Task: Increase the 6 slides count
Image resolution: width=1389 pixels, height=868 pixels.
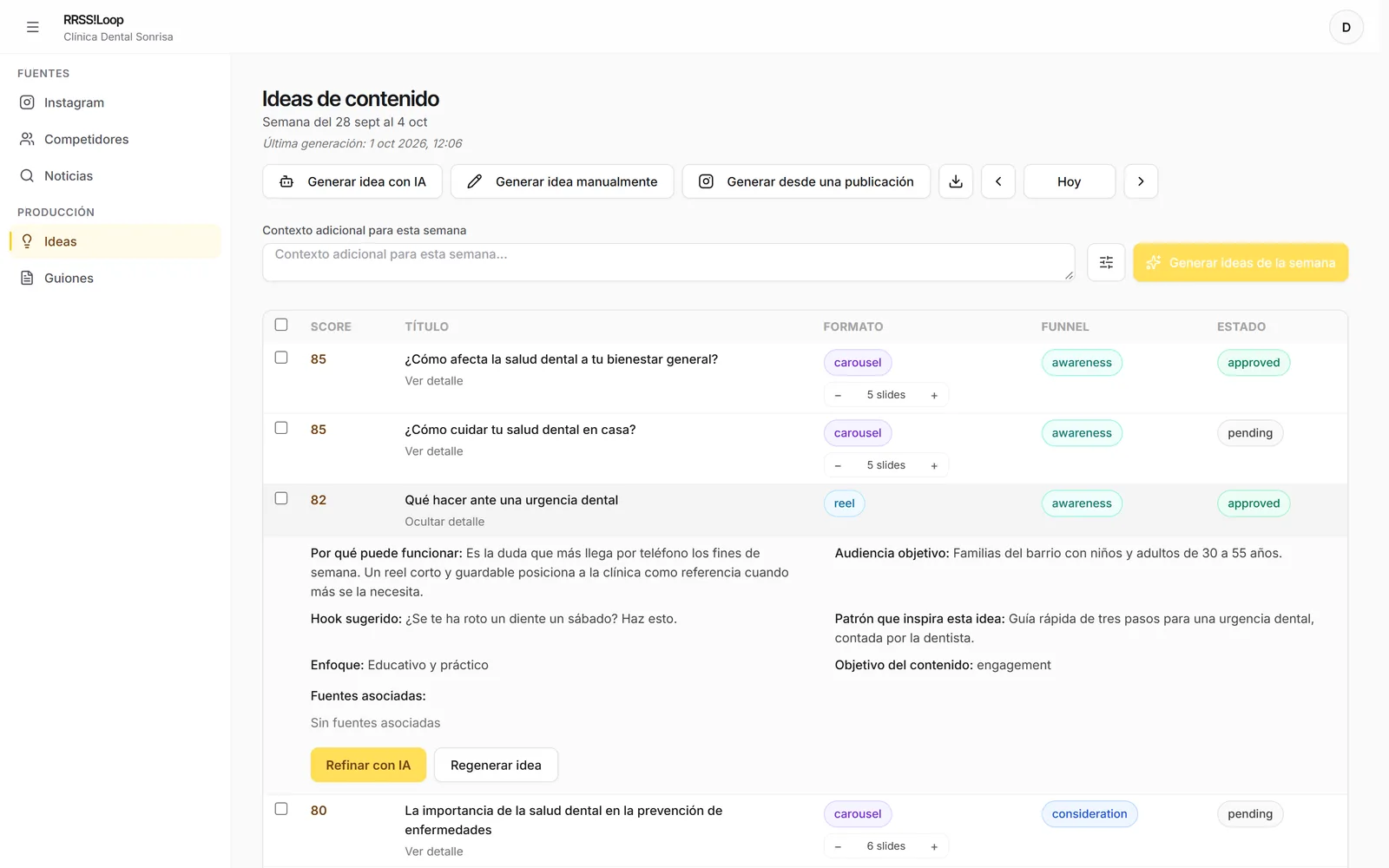Action: point(934,846)
